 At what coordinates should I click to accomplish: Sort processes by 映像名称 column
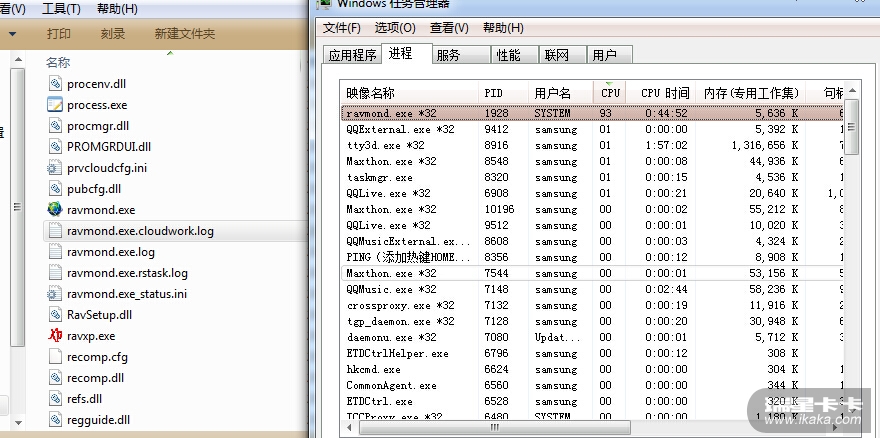pos(409,93)
